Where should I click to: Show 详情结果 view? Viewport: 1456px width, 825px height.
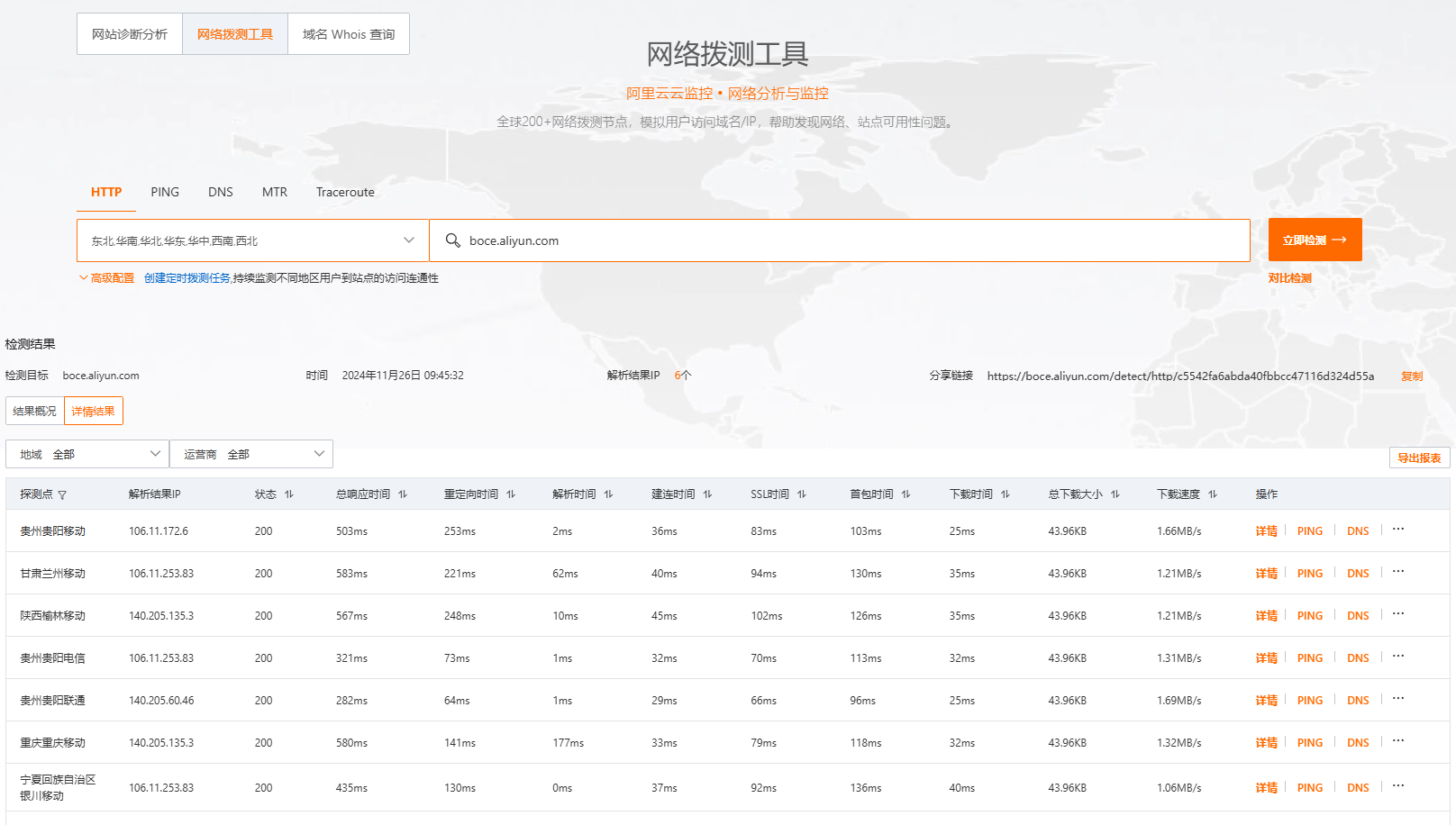click(94, 411)
